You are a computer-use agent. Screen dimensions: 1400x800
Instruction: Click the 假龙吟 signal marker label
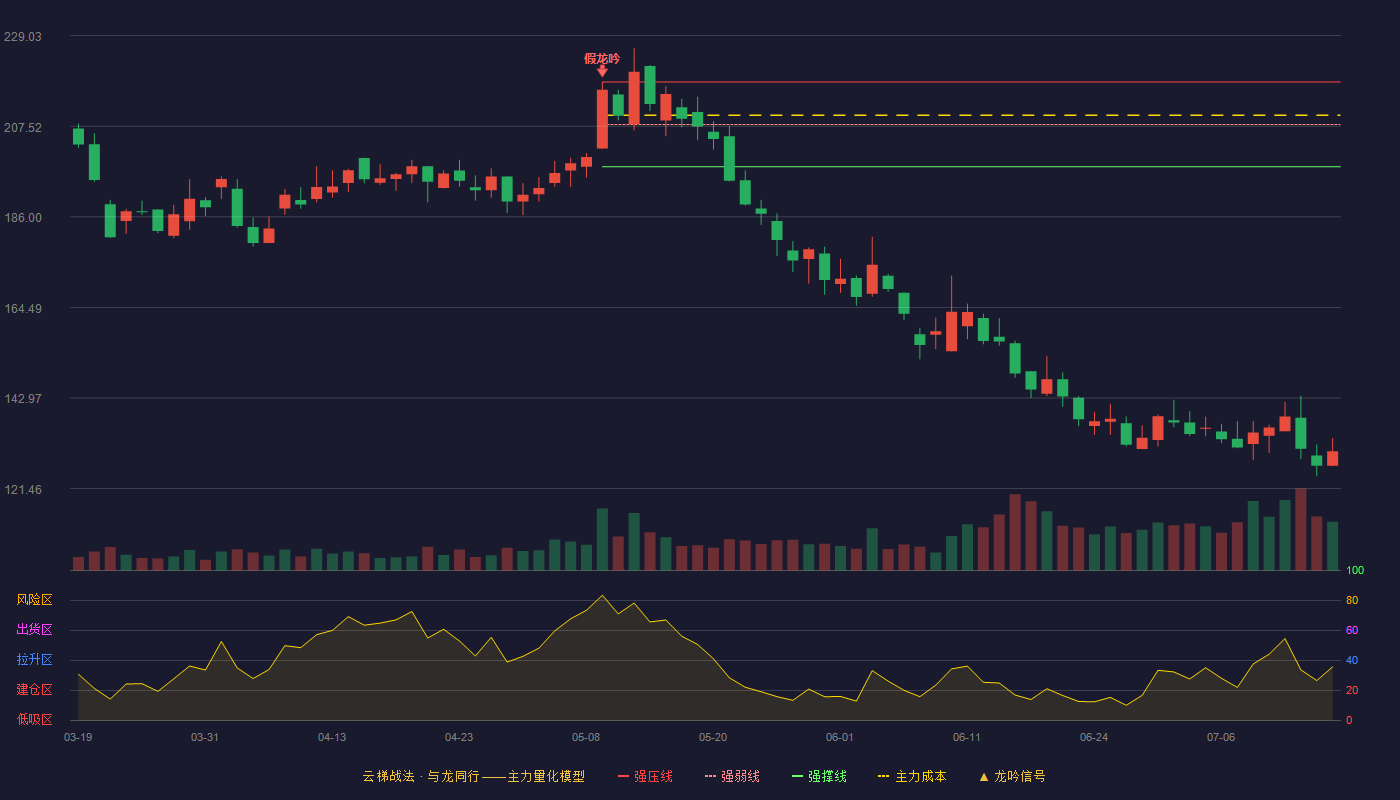pyautogui.click(x=602, y=59)
